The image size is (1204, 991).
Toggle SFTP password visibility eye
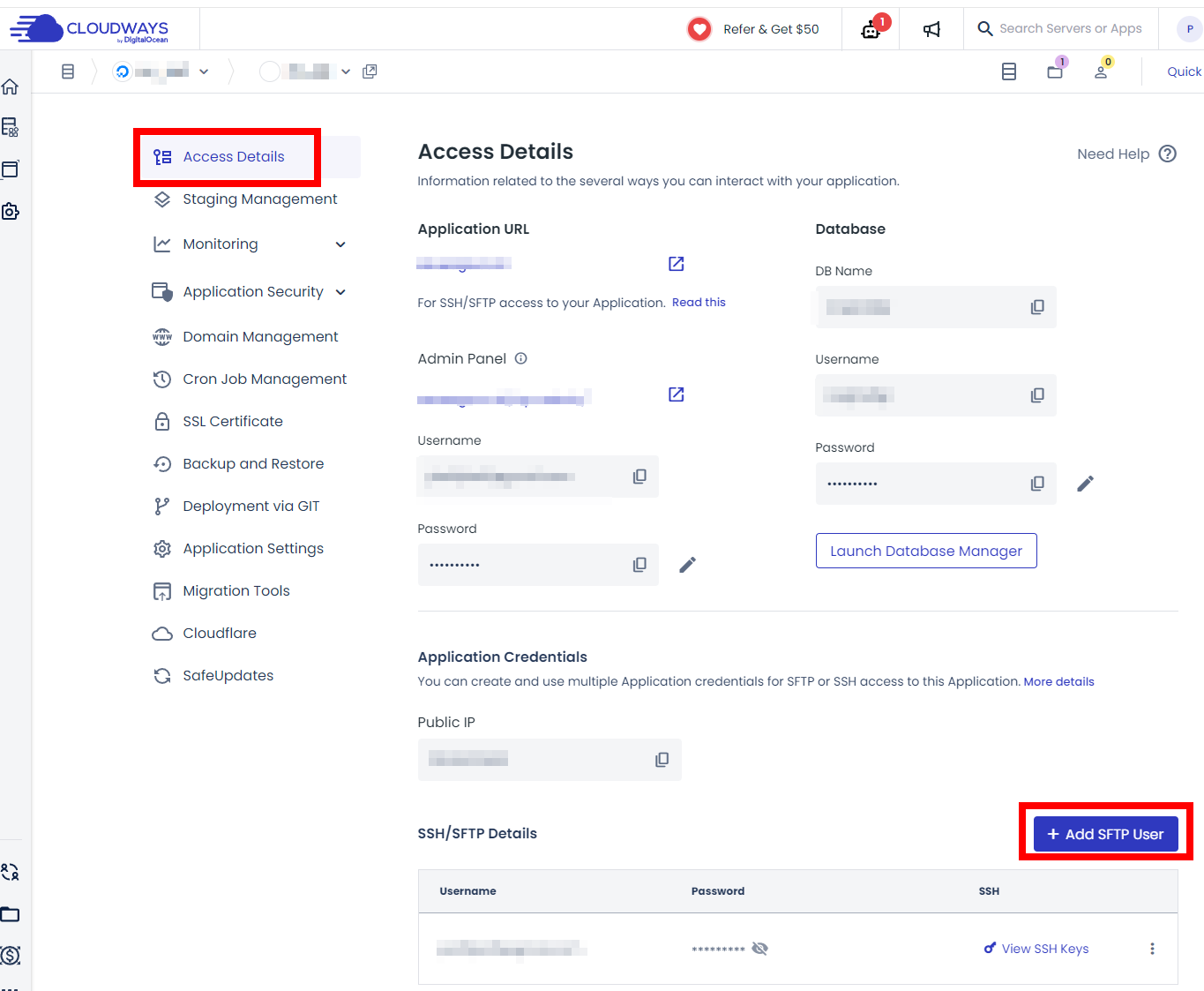click(760, 949)
